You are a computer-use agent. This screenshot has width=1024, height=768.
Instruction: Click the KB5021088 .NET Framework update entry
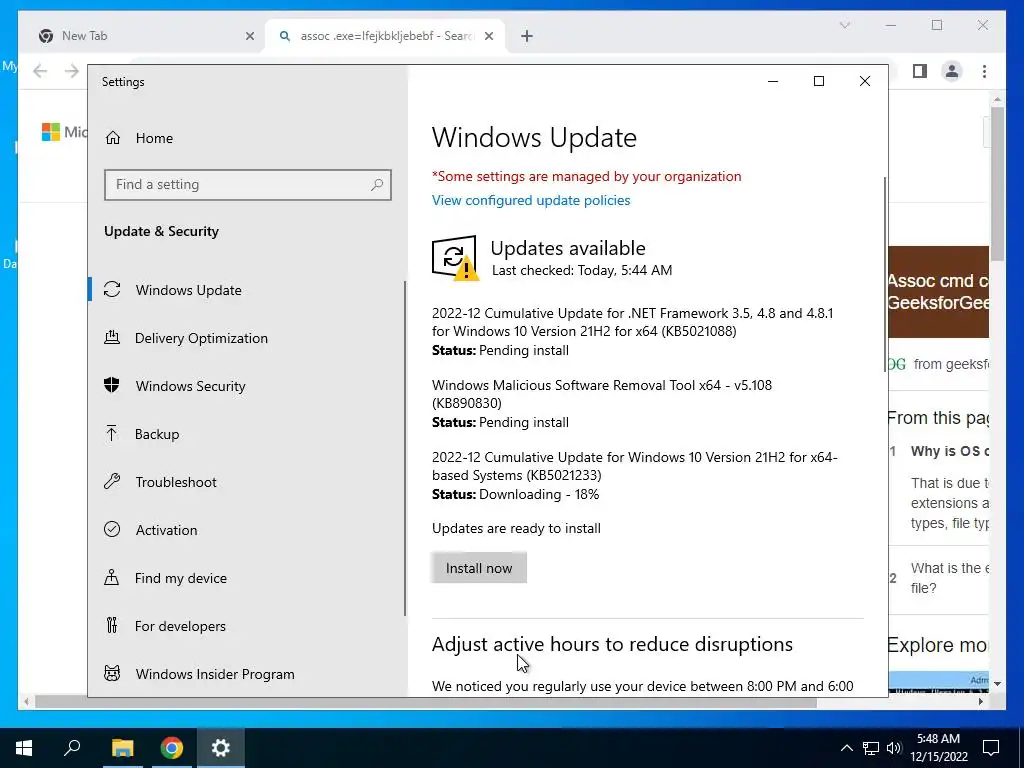click(x=632, y=331)
